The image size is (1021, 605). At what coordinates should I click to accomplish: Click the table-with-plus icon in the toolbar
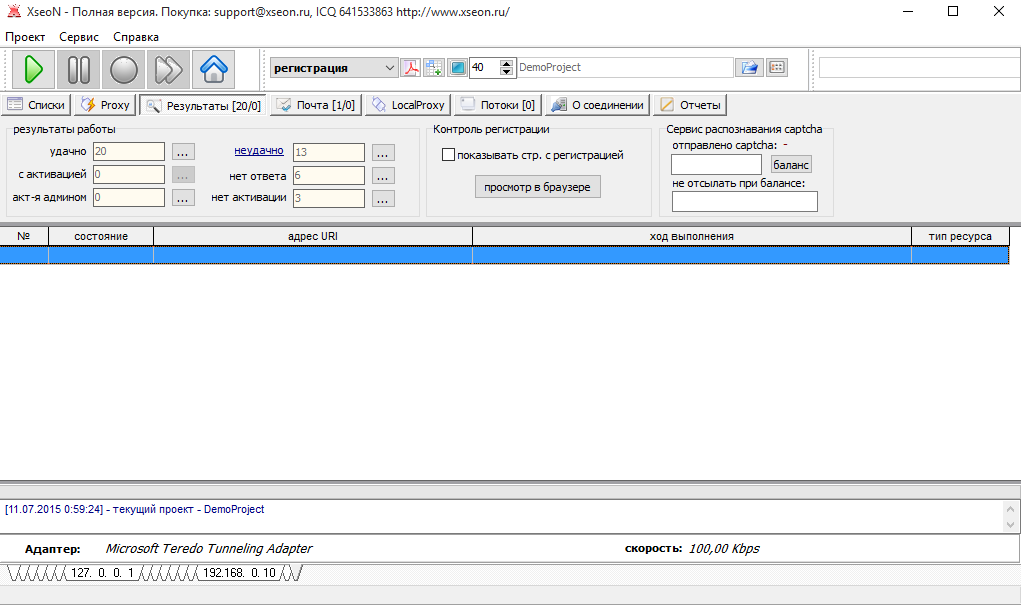coord(433,68)
